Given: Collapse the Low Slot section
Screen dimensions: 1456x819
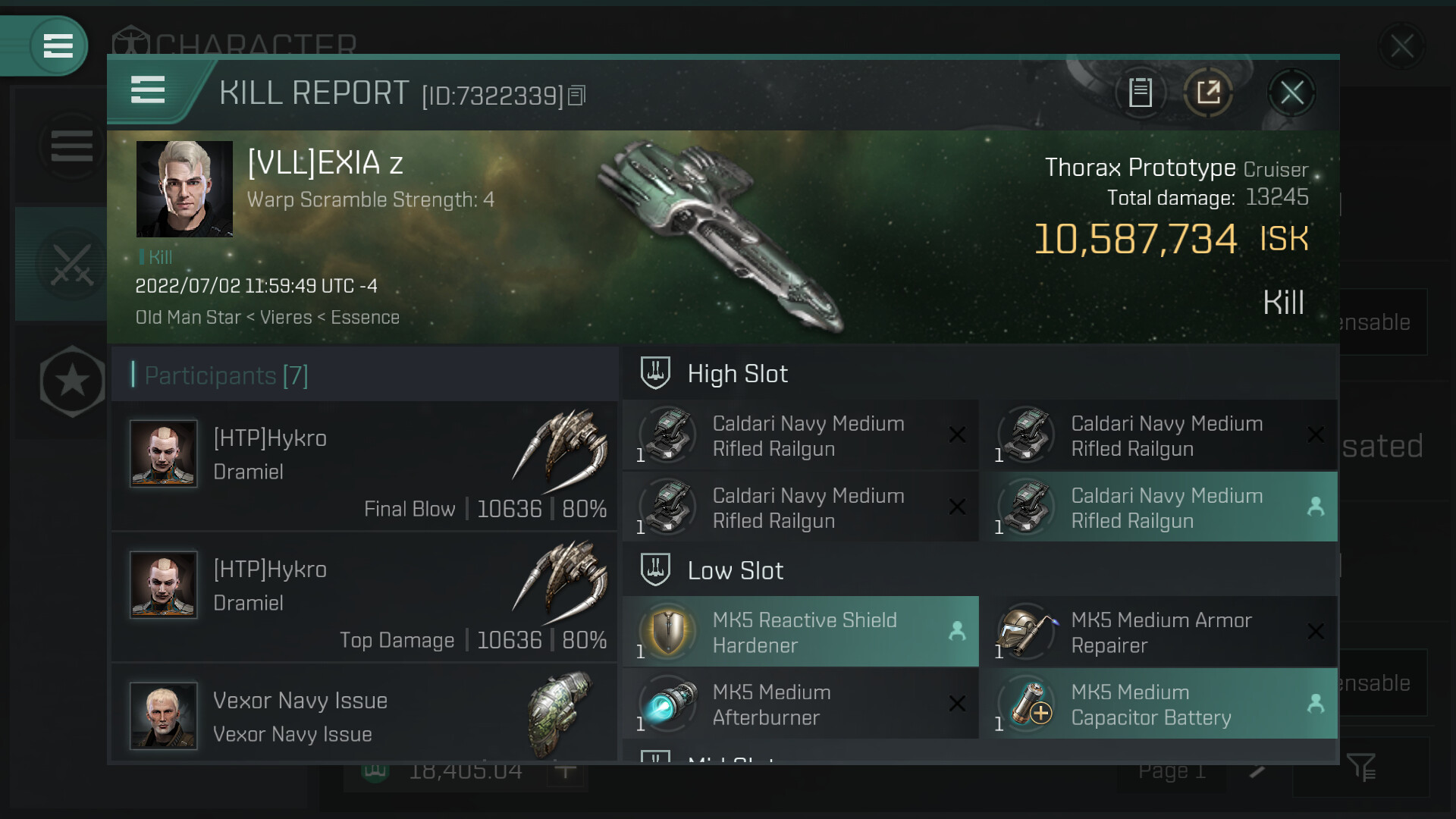Looking at the screenshot, I should click(x=655, y=570).
